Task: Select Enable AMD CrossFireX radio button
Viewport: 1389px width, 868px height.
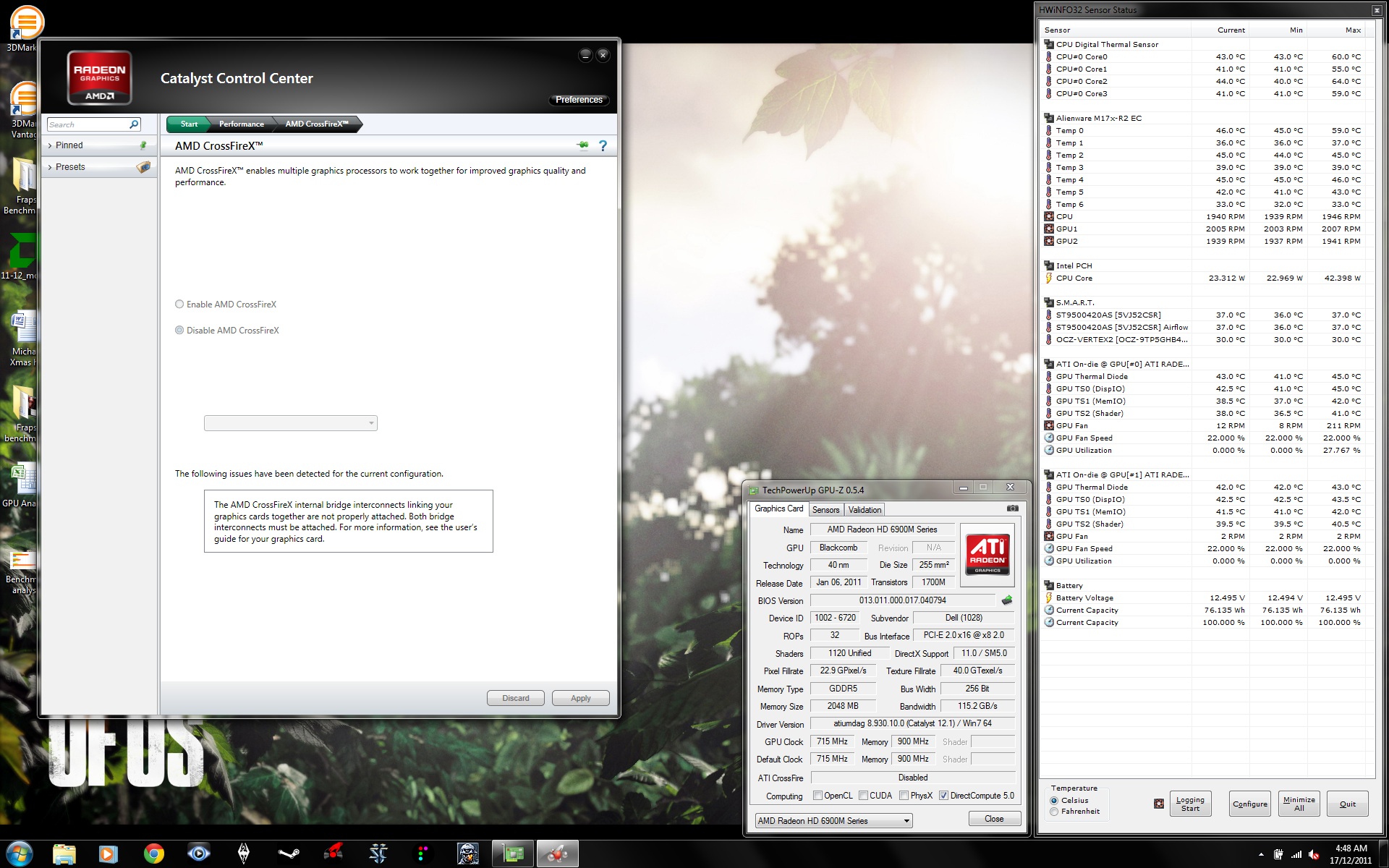Action: point(179,305)
